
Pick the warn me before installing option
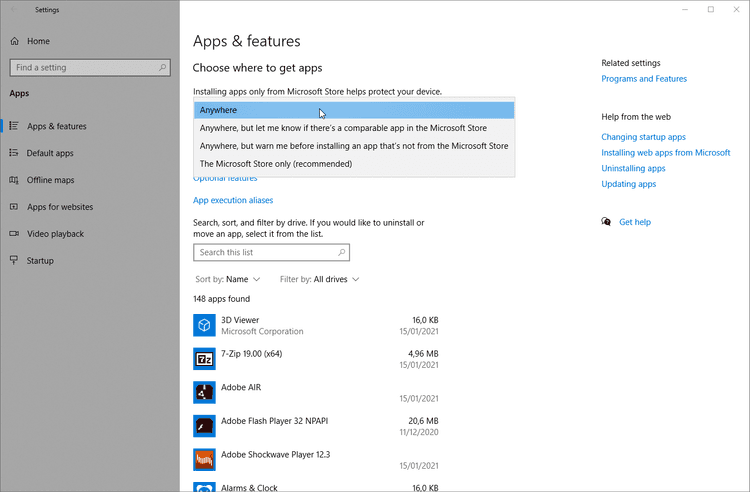pyautogui.click(x=354, y=146)
